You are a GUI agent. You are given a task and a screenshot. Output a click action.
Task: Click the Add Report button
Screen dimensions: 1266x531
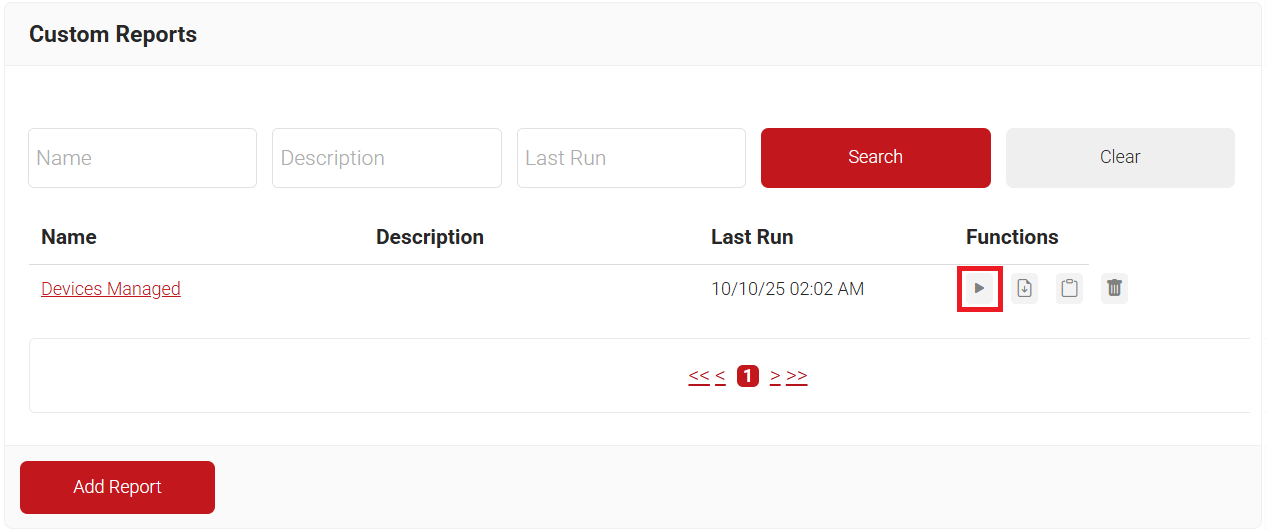pos(117,487)
